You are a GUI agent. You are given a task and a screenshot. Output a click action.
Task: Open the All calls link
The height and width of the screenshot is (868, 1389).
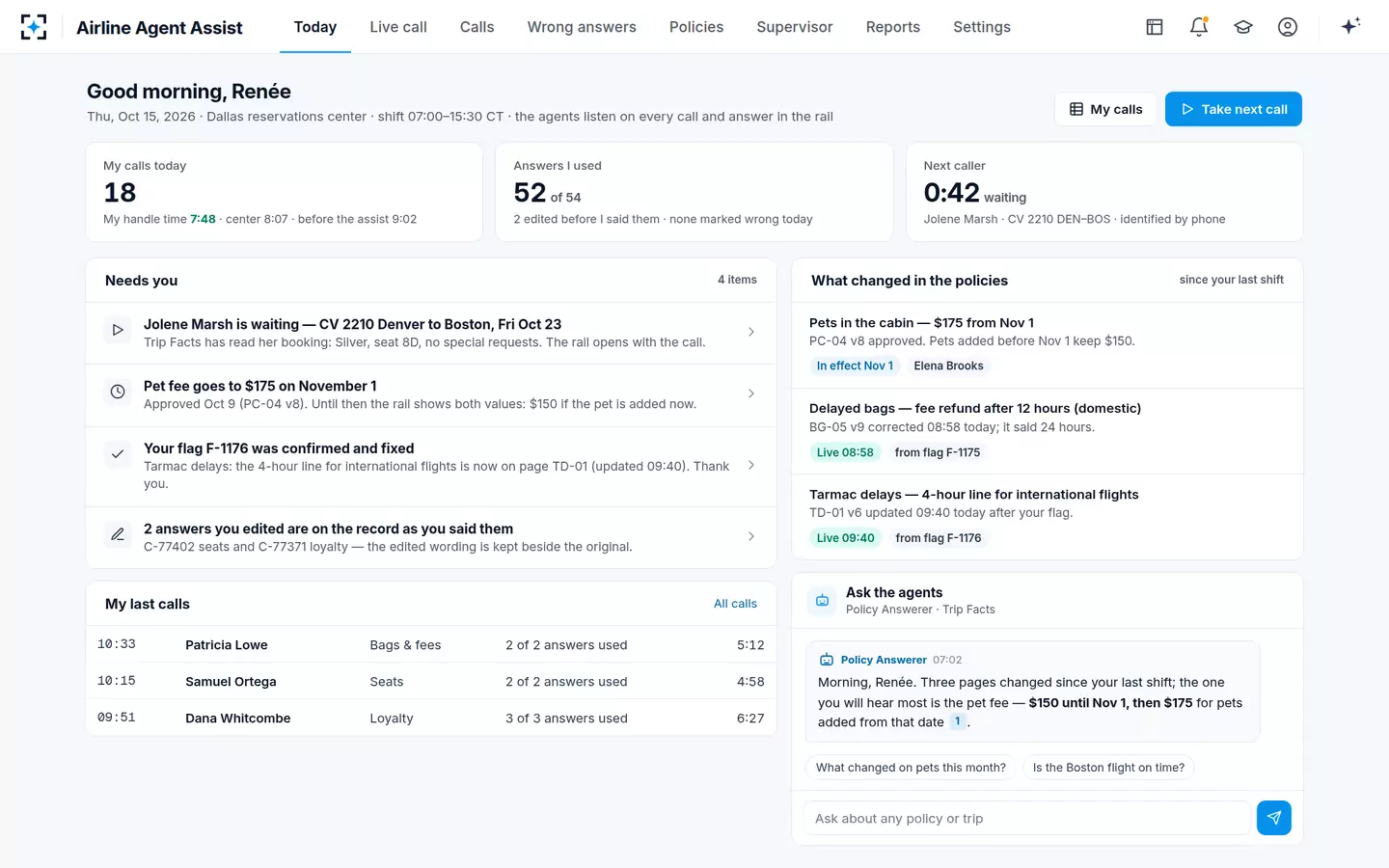point(735,604)
